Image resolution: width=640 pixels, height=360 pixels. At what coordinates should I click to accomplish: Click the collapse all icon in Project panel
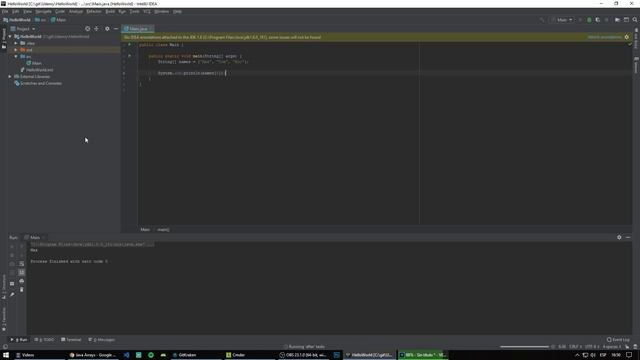(97, 29)
